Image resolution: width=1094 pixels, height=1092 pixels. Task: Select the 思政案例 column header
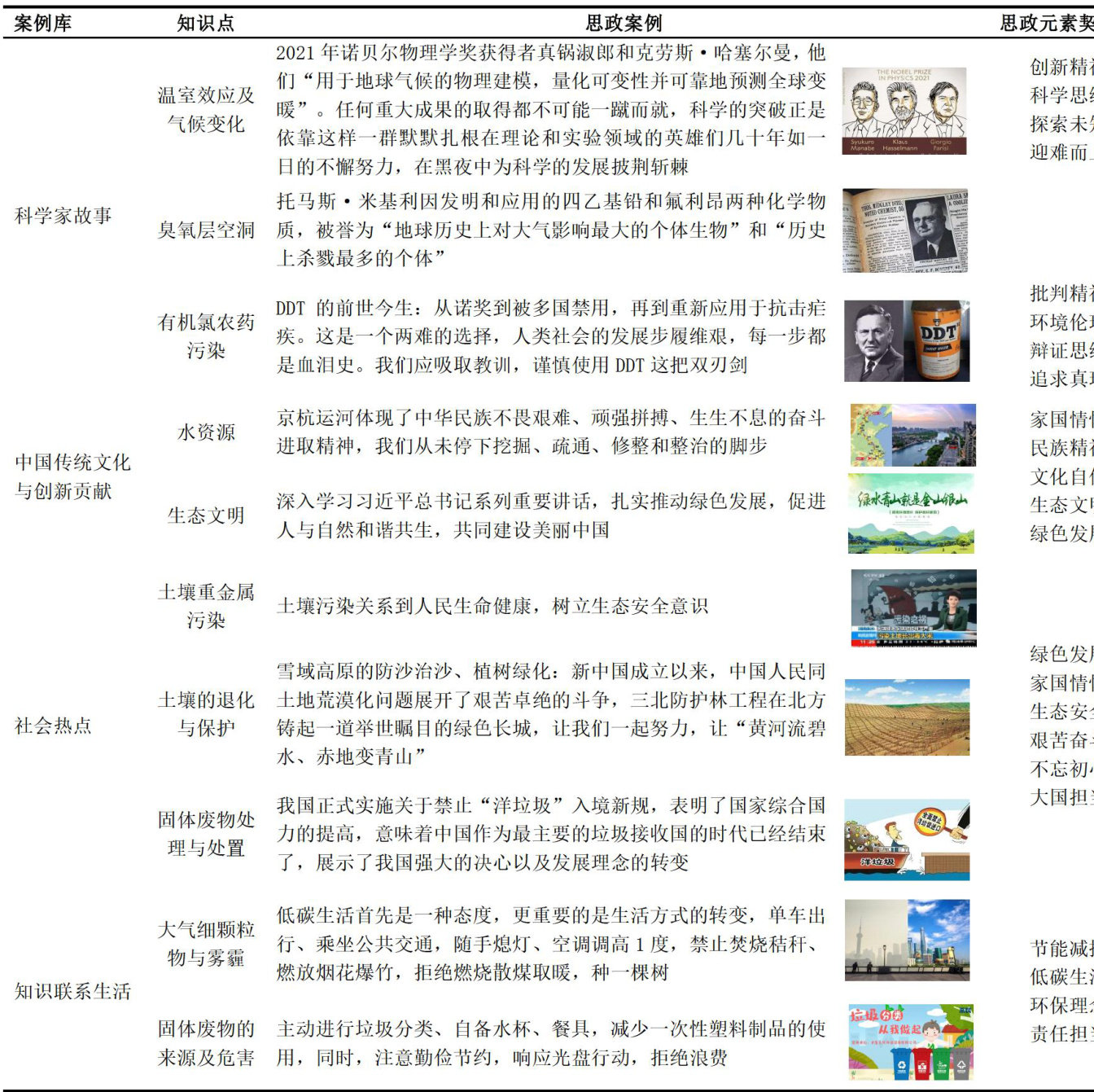(624, 23)
